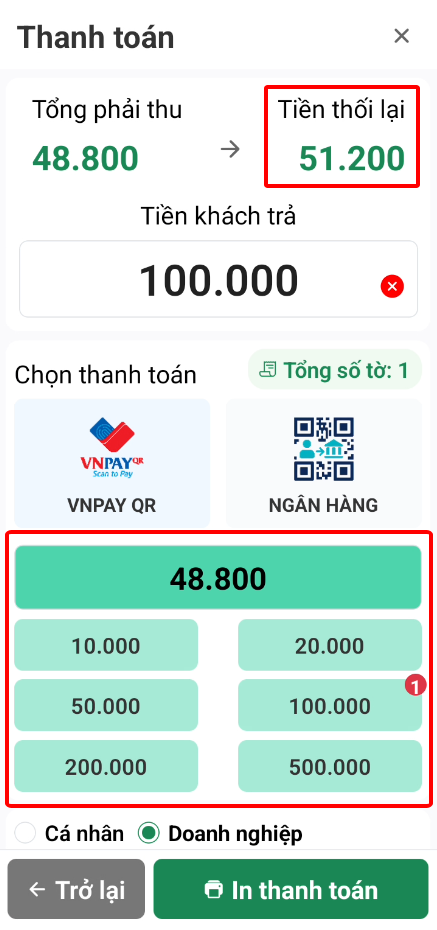
Task: Select the VNPAY QR payment logo
Action: (111, 447)
